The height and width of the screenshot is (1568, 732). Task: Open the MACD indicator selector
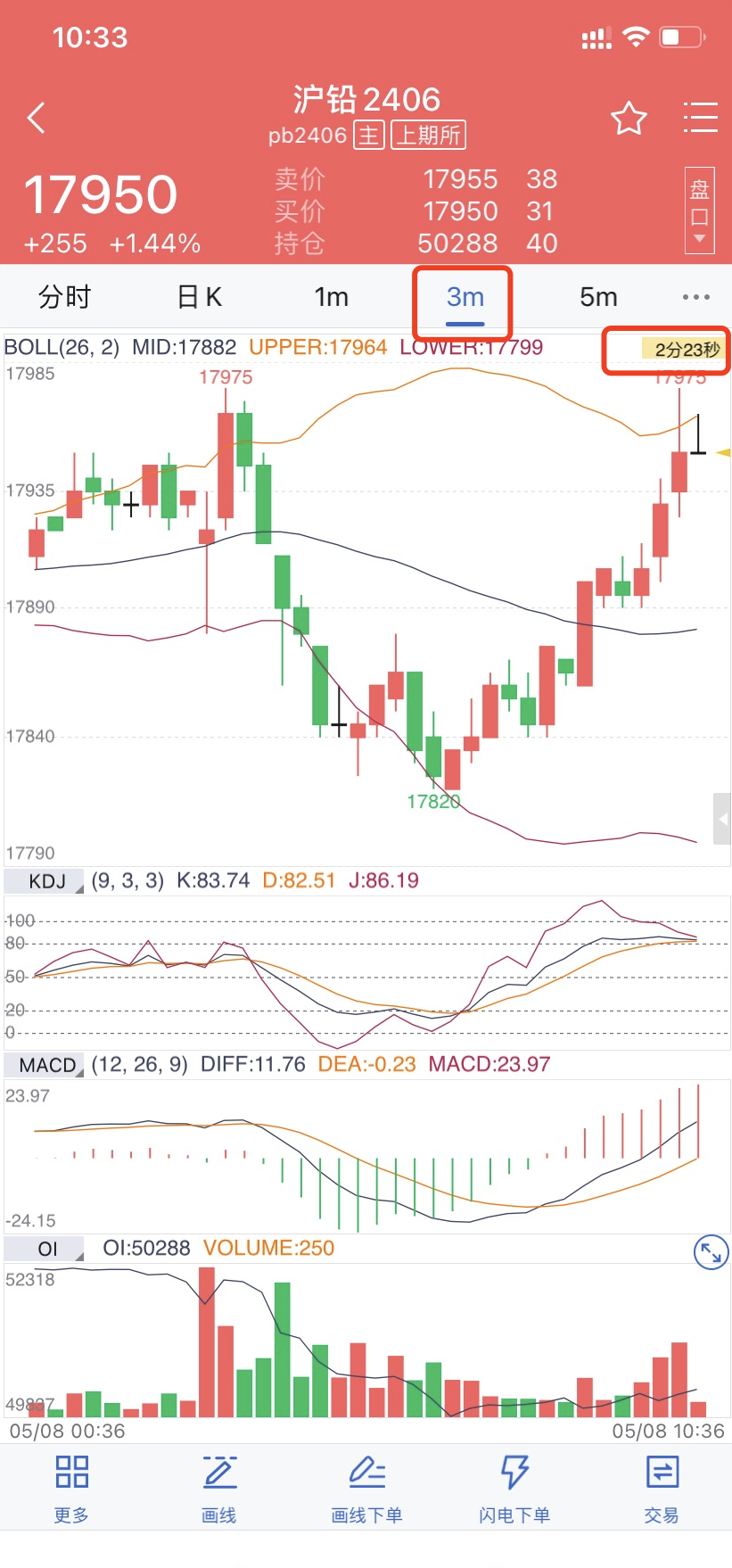(45, 1065)
